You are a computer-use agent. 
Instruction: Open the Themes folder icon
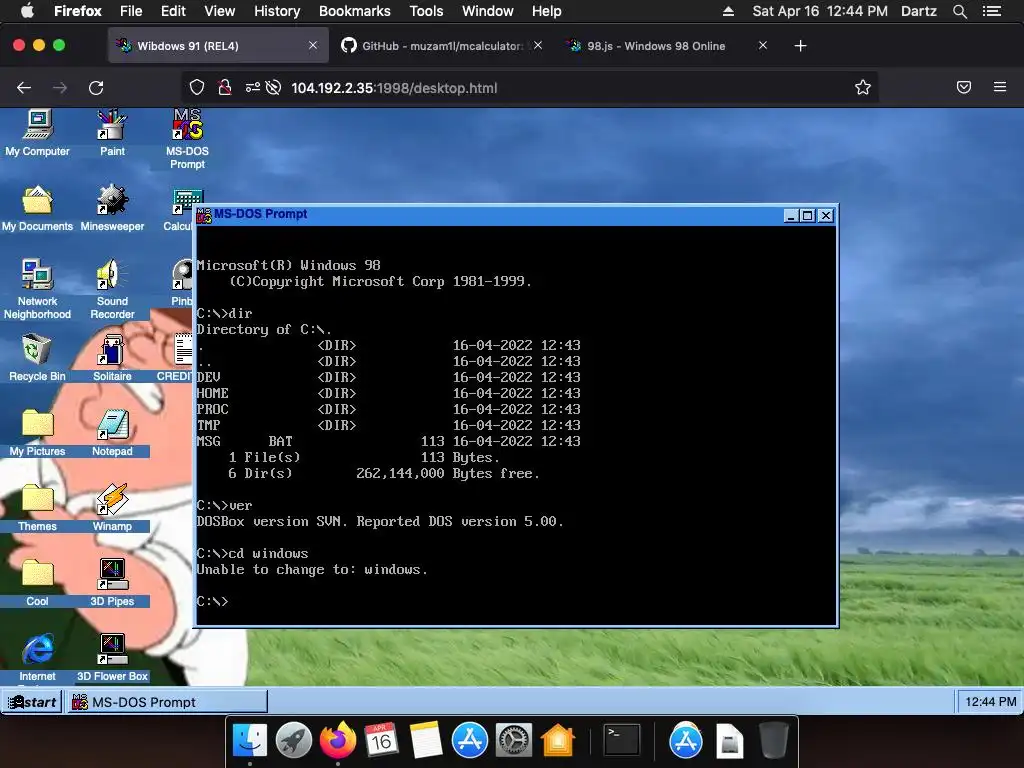(x=37, y=507)
